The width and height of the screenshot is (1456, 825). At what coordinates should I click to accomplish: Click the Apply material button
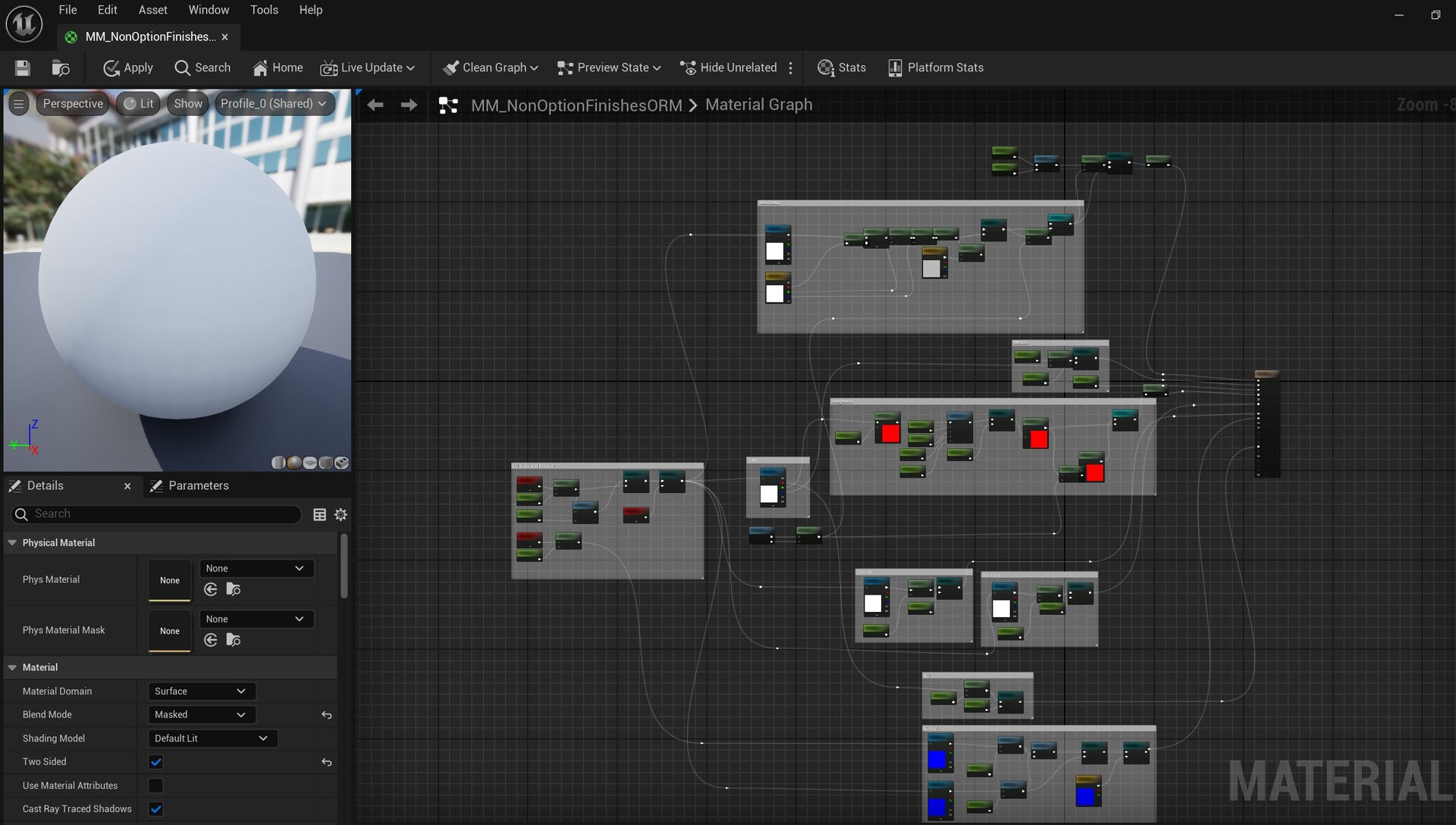tap(128, 68)
